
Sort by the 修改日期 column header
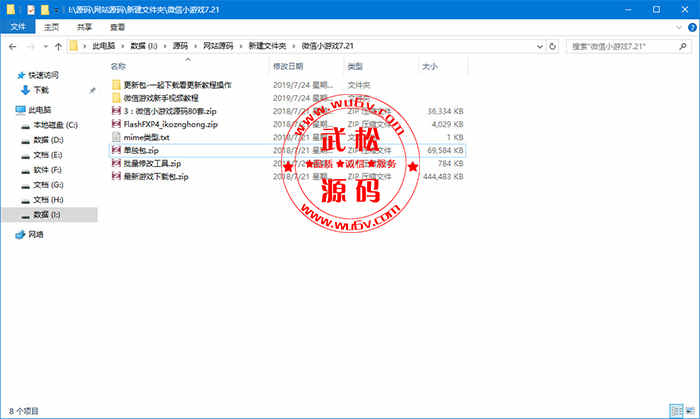288,66
